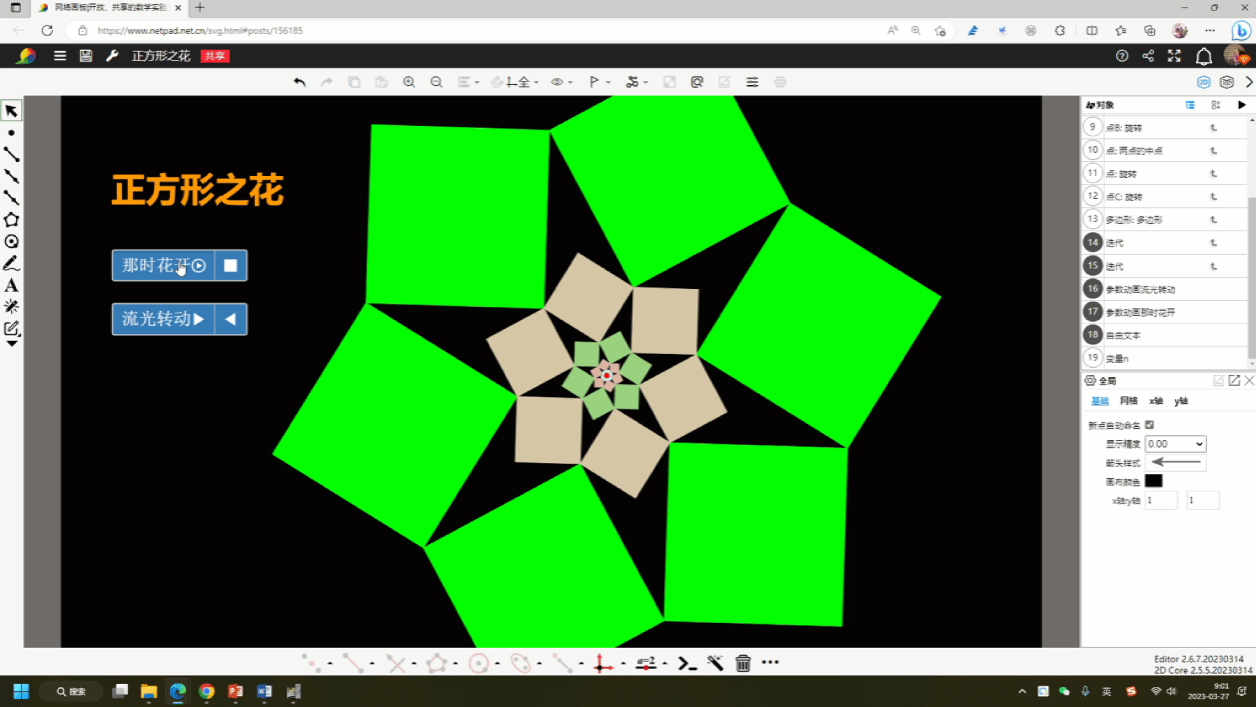
Task: Click the undo arrow in top toolbar
Action: tap(299, 82)
